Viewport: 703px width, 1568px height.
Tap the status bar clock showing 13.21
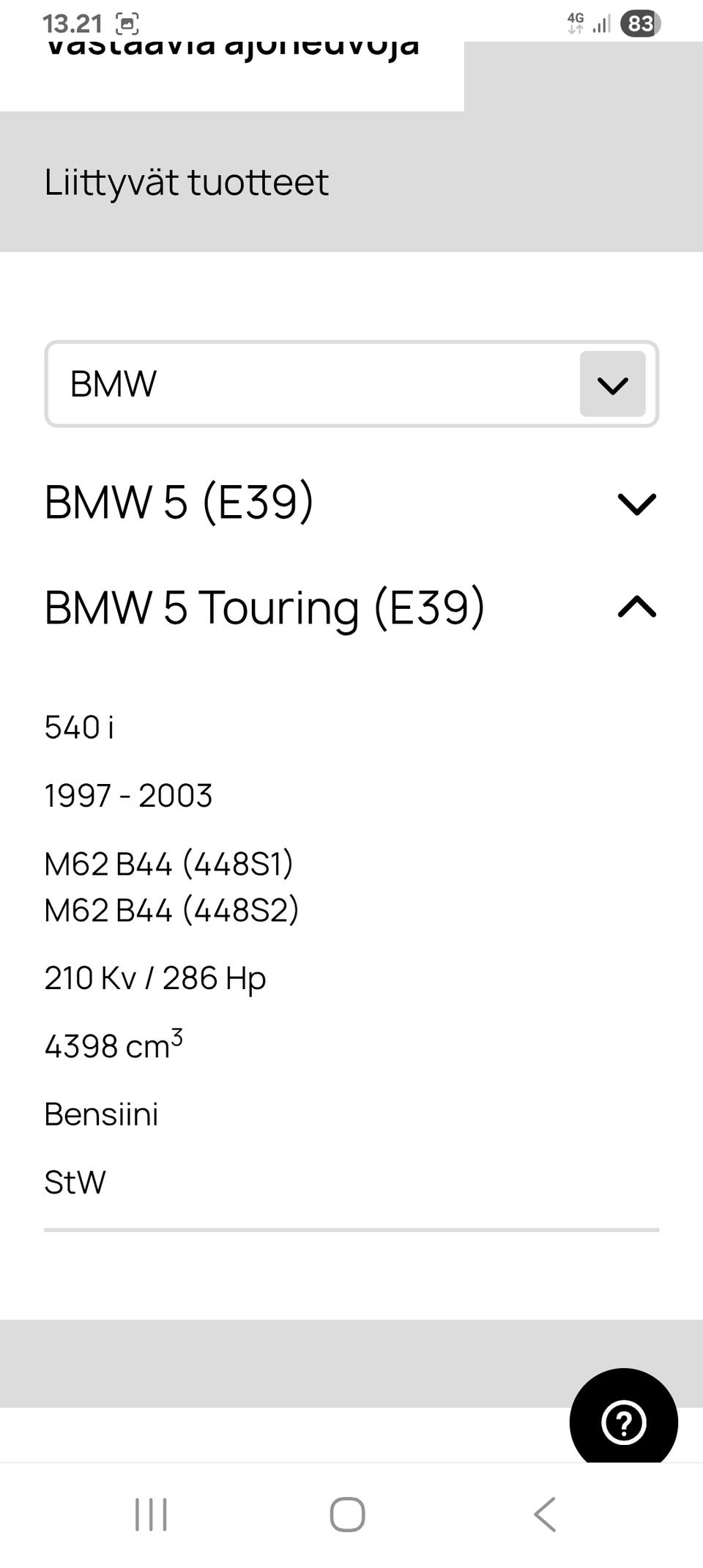(72, 24)
